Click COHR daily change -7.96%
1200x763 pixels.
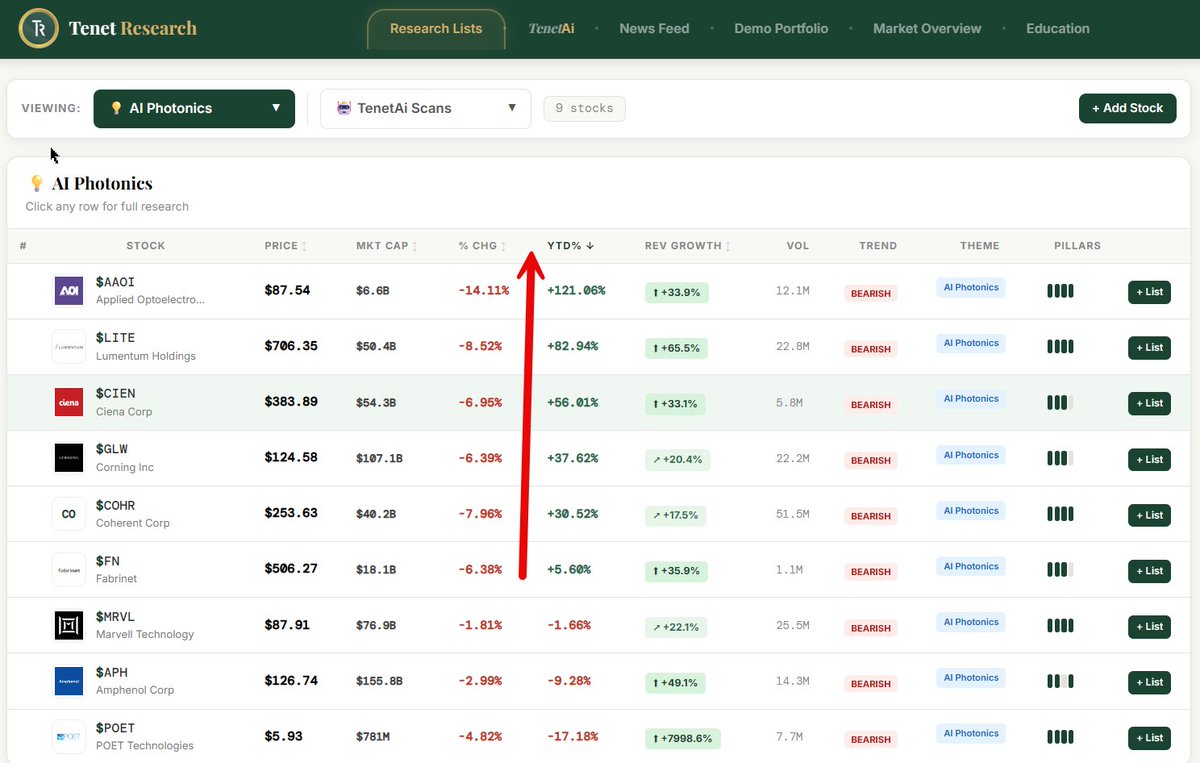click(480, 514)
